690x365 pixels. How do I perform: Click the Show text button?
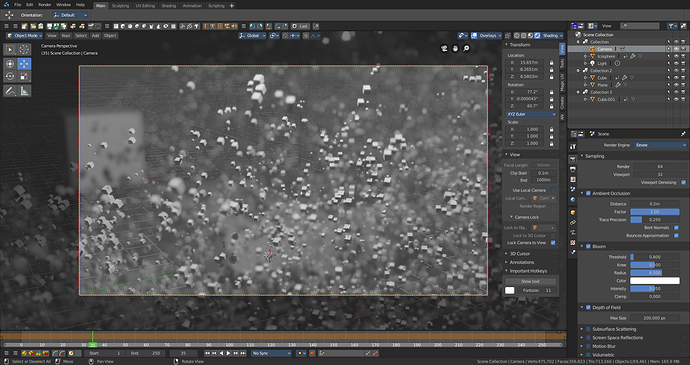(530, 281)
